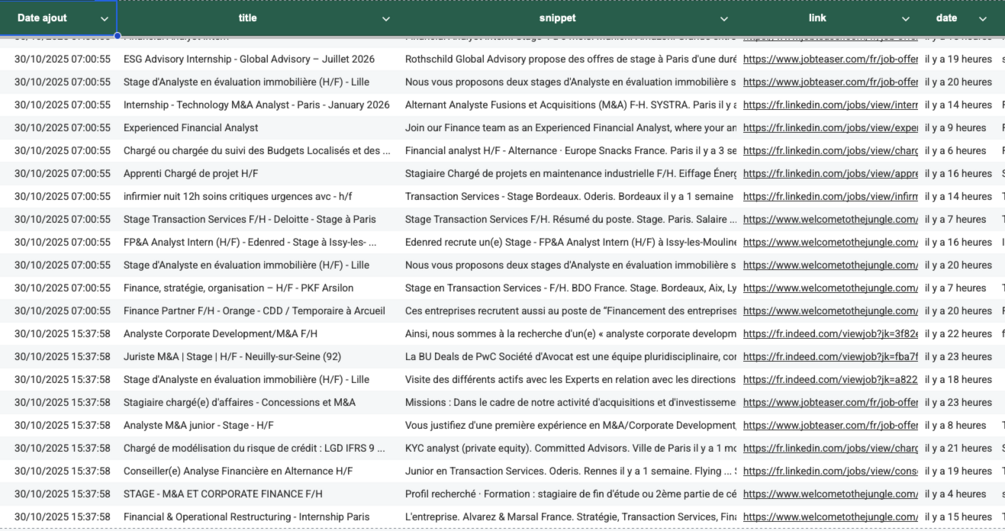Select snippet starting 'Edenred recrute un(e) Stage'

pyautogui.click(x=570, y=242)
